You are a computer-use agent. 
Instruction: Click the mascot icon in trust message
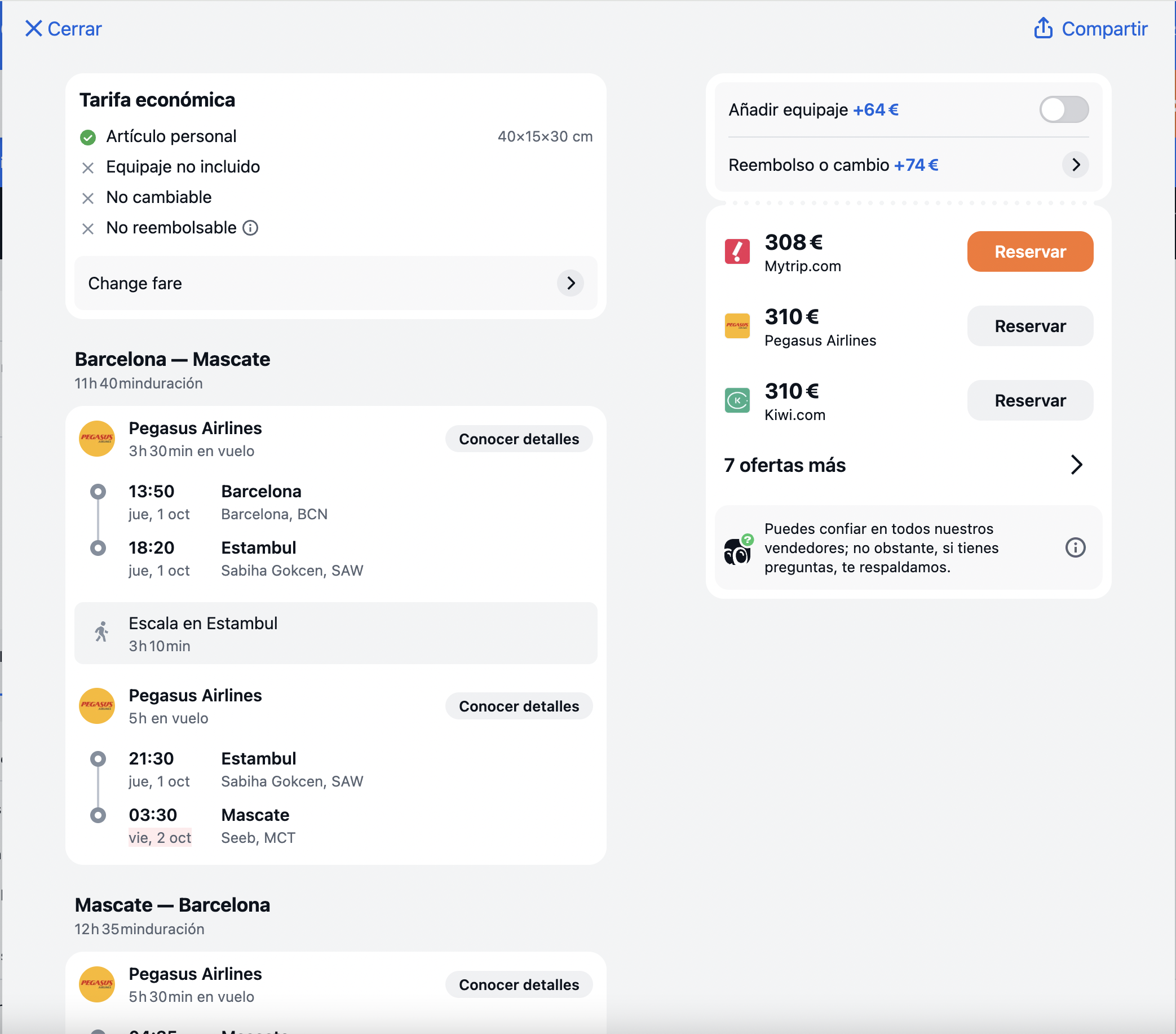click(x=737, y=550)
